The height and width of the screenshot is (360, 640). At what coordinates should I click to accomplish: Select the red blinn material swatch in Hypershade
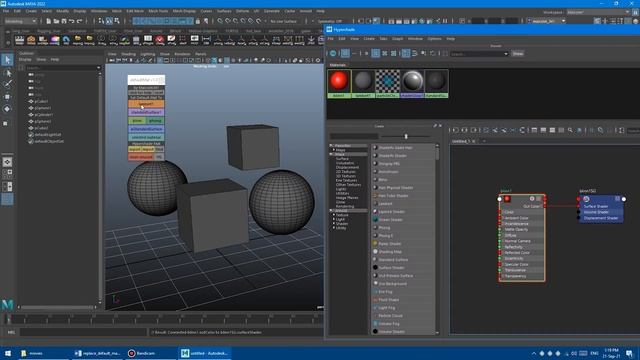point(339,83)
